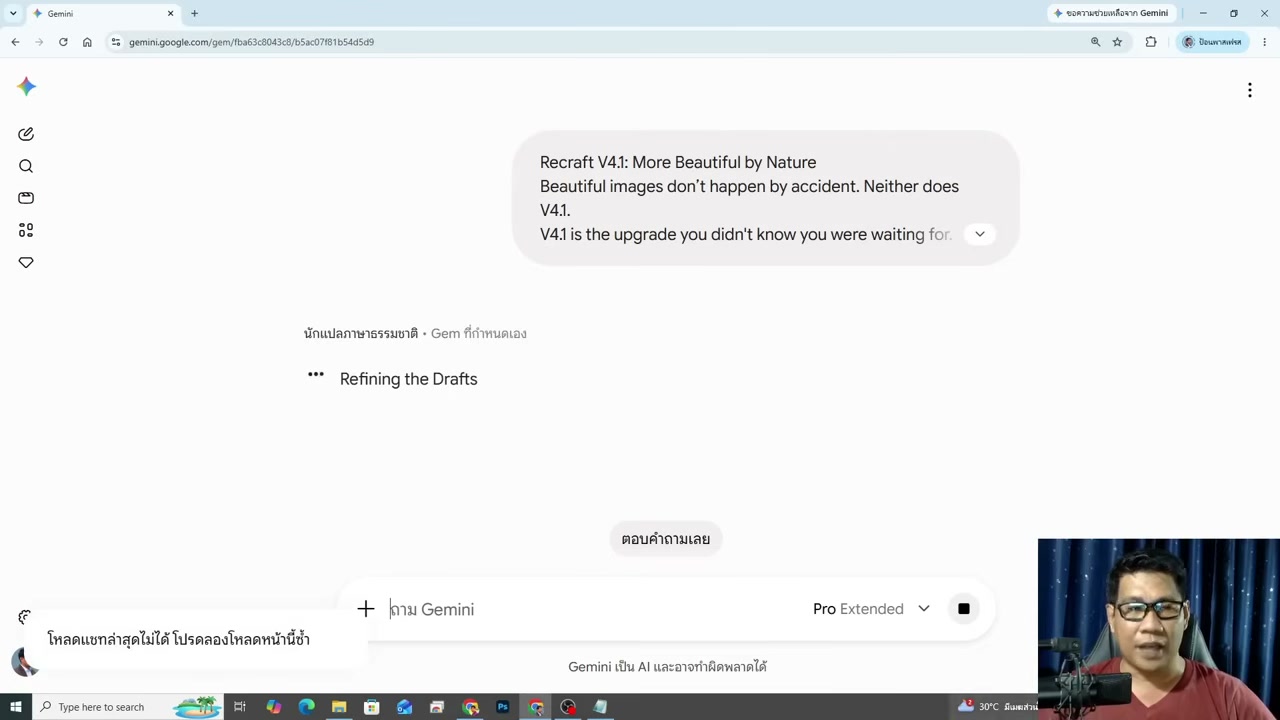The height and width of the screenshot is (720, 1280).
Task: Open Task View in the taskbar
Action: coord(240,707)
